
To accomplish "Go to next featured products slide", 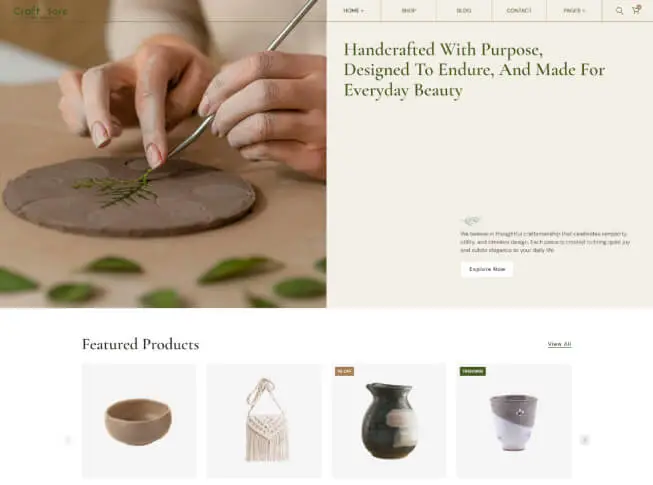I will [585, 440].
